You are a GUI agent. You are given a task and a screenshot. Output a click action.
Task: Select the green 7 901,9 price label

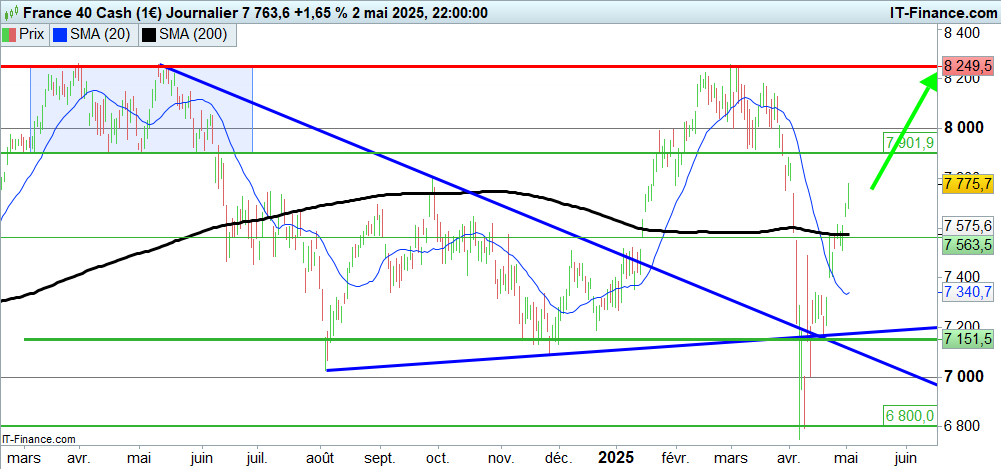[909, 142]
